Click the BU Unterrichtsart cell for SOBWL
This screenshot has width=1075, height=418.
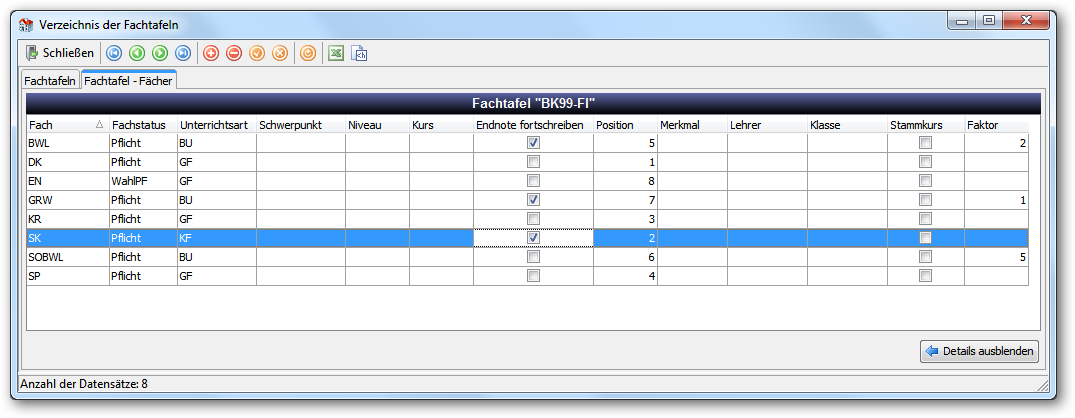tap(217, 257)
